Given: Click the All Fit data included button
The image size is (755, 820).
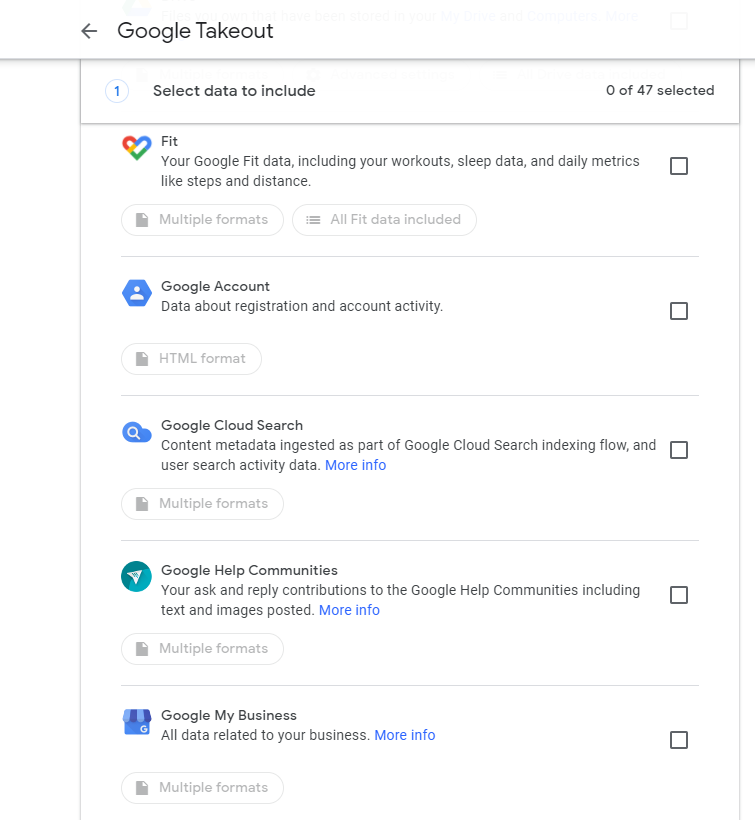Looking at the screenshot, I should 384,220.
